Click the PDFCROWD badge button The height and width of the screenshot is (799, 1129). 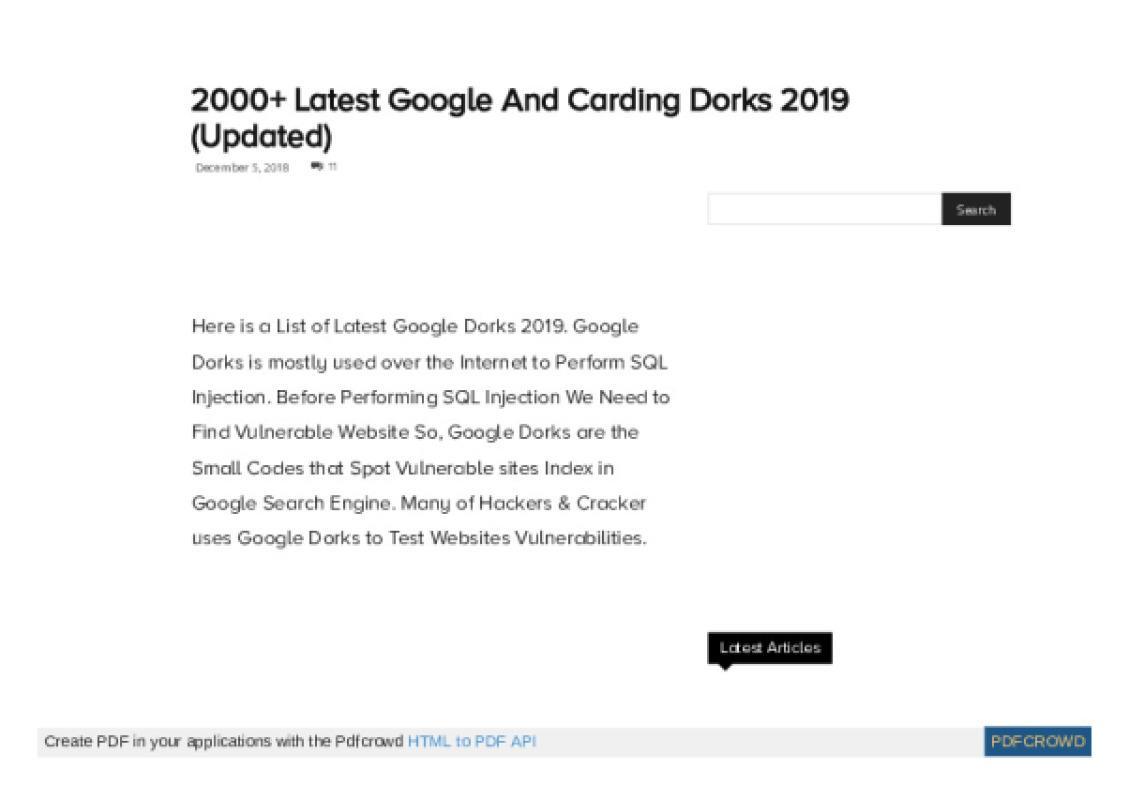pos(1038,741)
